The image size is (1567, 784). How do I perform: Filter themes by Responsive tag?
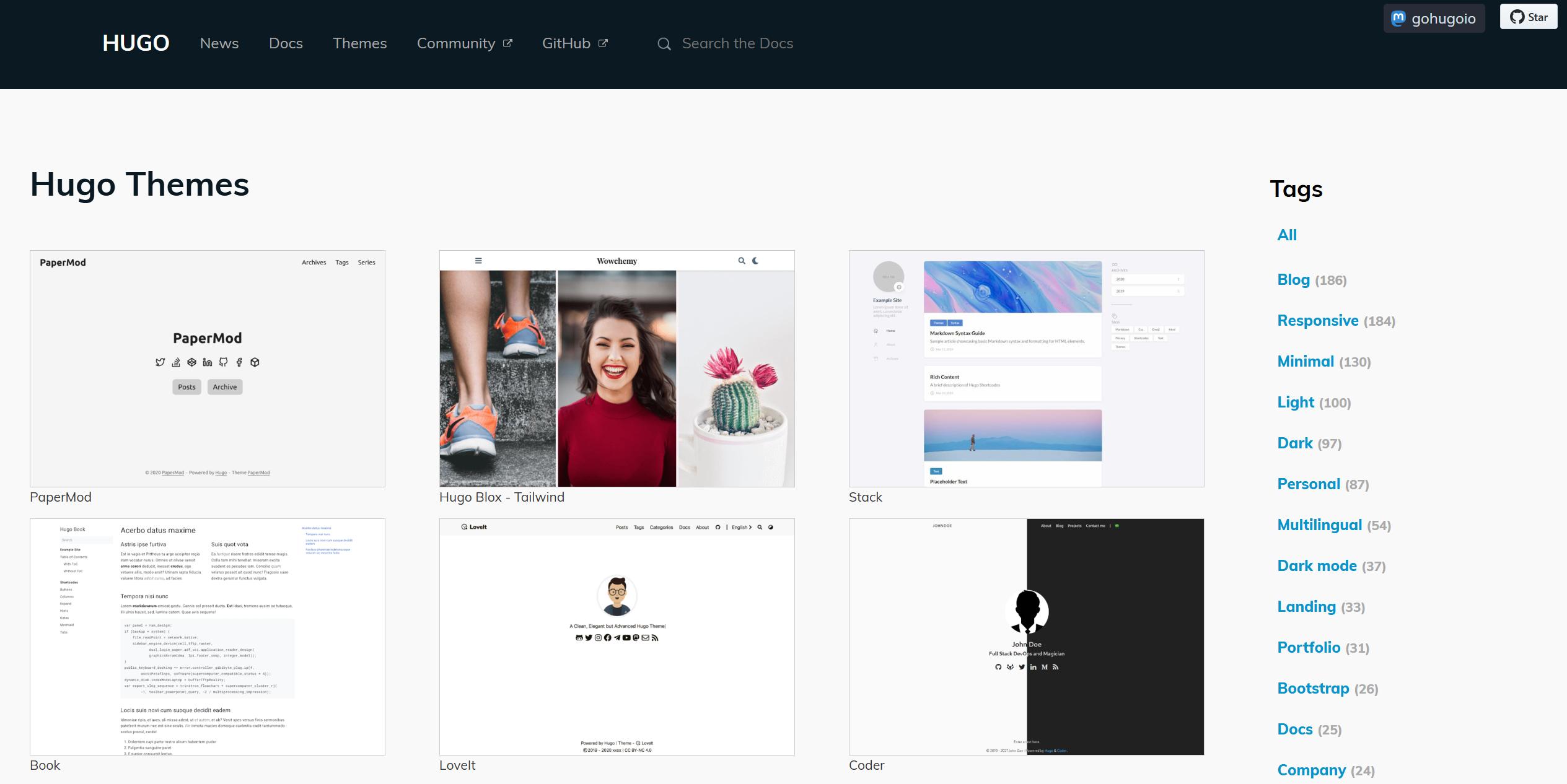tap(1337, 321)
